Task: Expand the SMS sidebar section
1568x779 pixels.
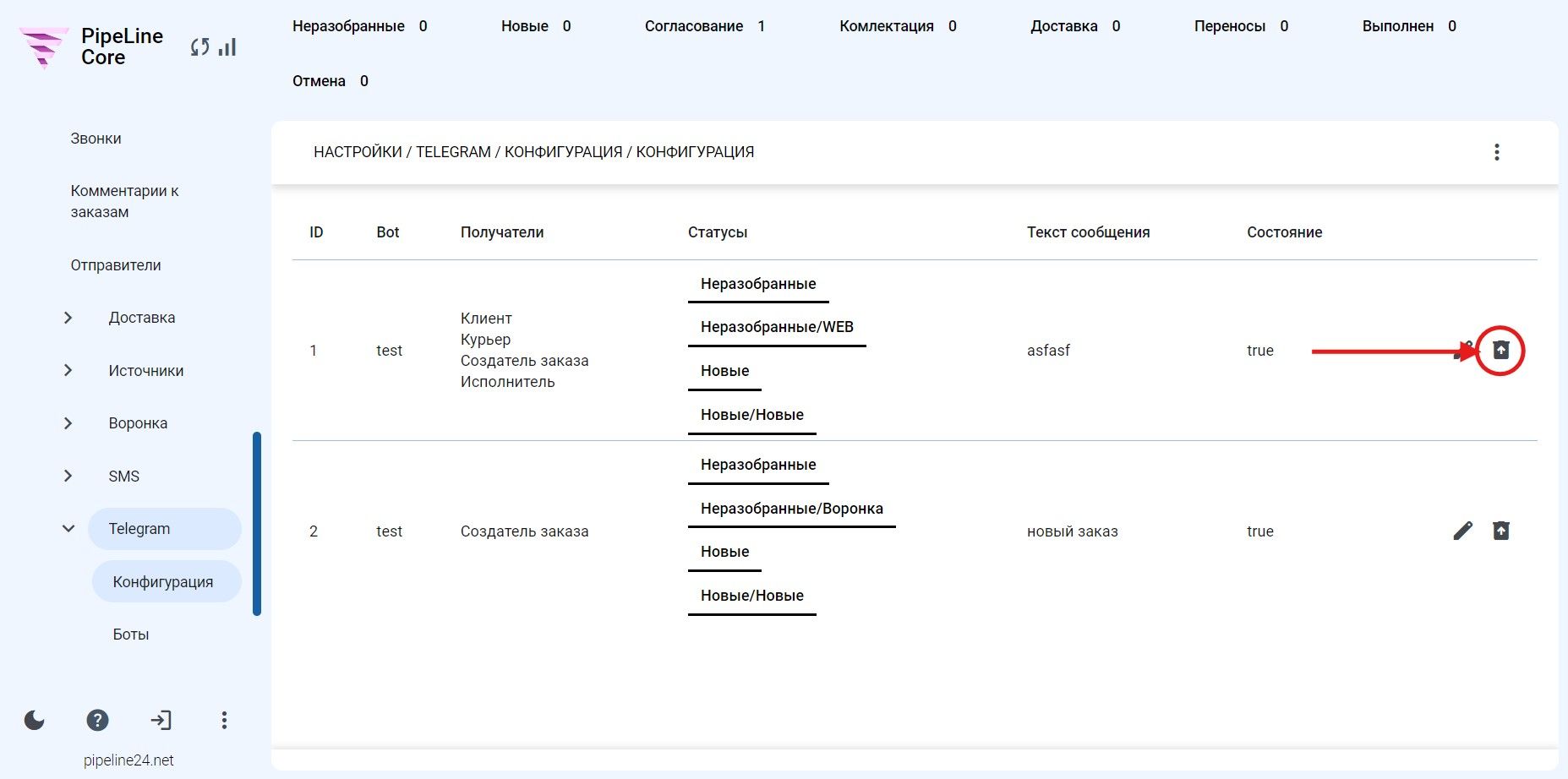Action: coord(68,476)
